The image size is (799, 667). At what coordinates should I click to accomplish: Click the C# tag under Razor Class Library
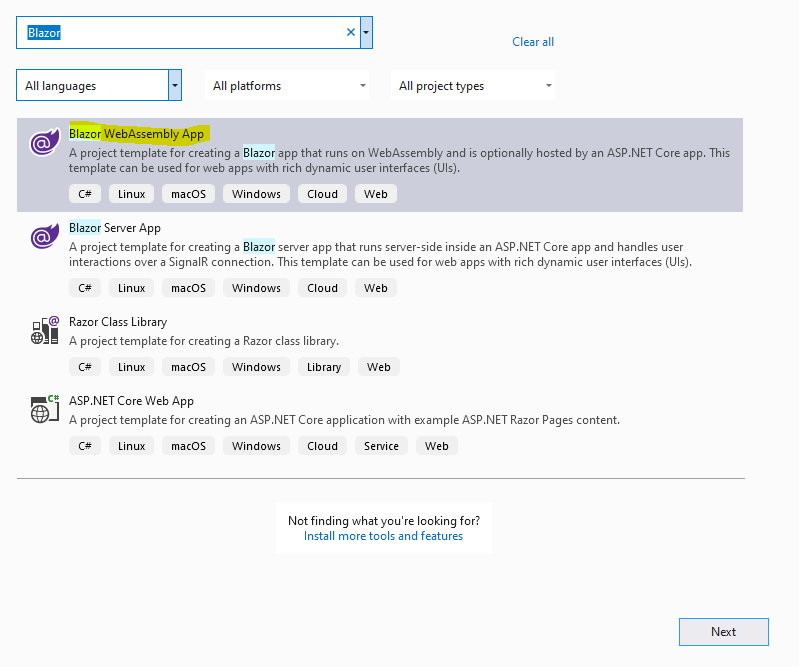pos(85,367)
